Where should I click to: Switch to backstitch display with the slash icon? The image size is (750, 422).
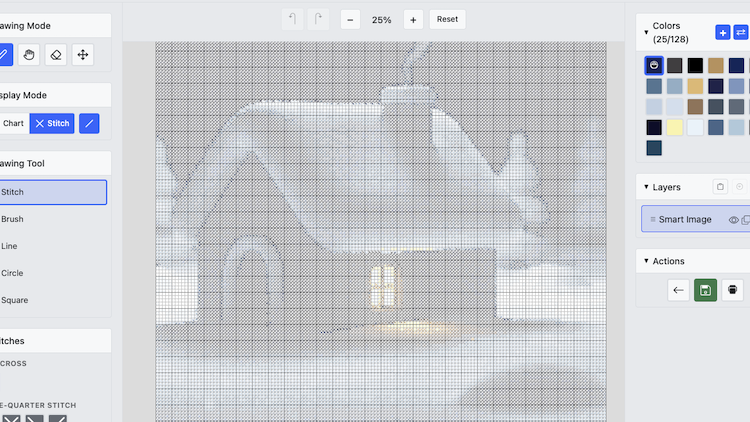[x=89, y=123]
